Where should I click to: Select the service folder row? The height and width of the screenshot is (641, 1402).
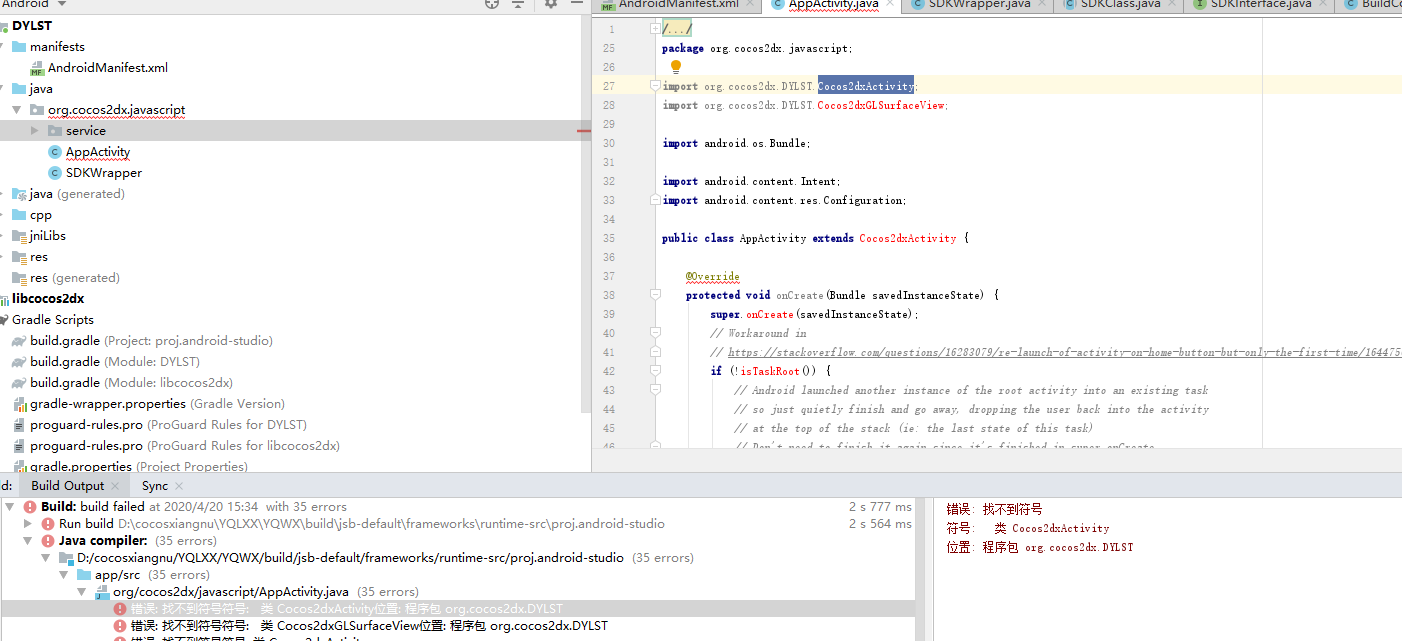coord(295,131)
